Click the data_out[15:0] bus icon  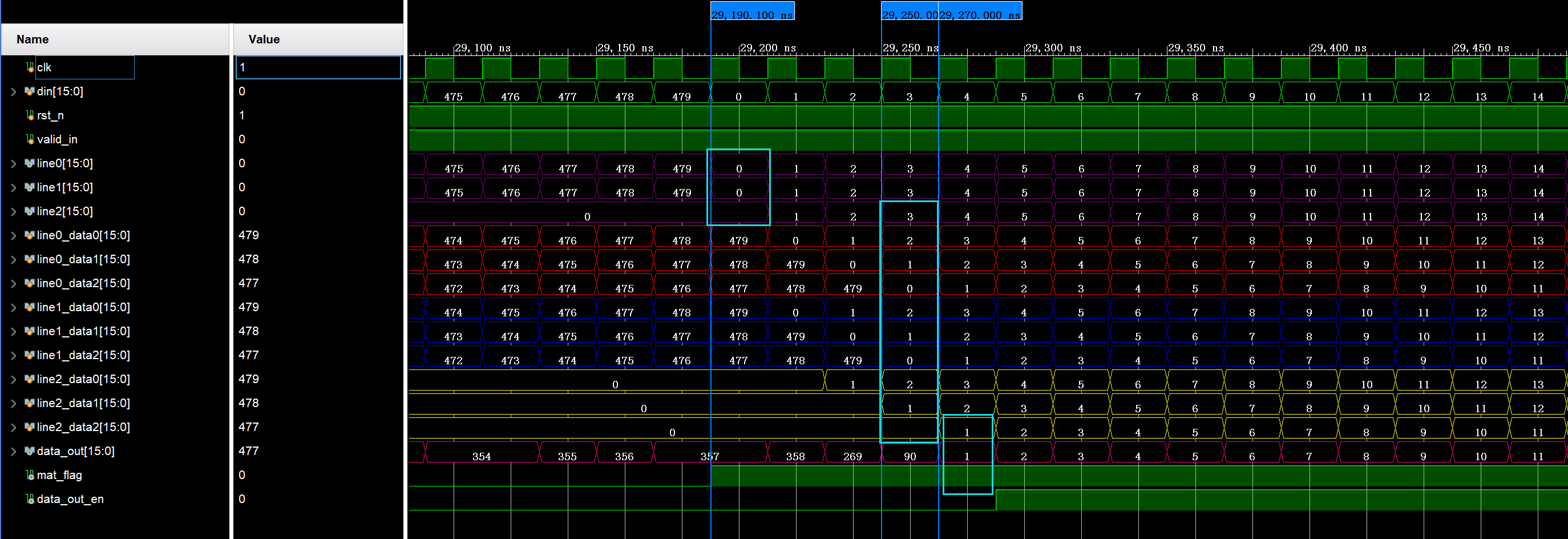pos(29,451)
